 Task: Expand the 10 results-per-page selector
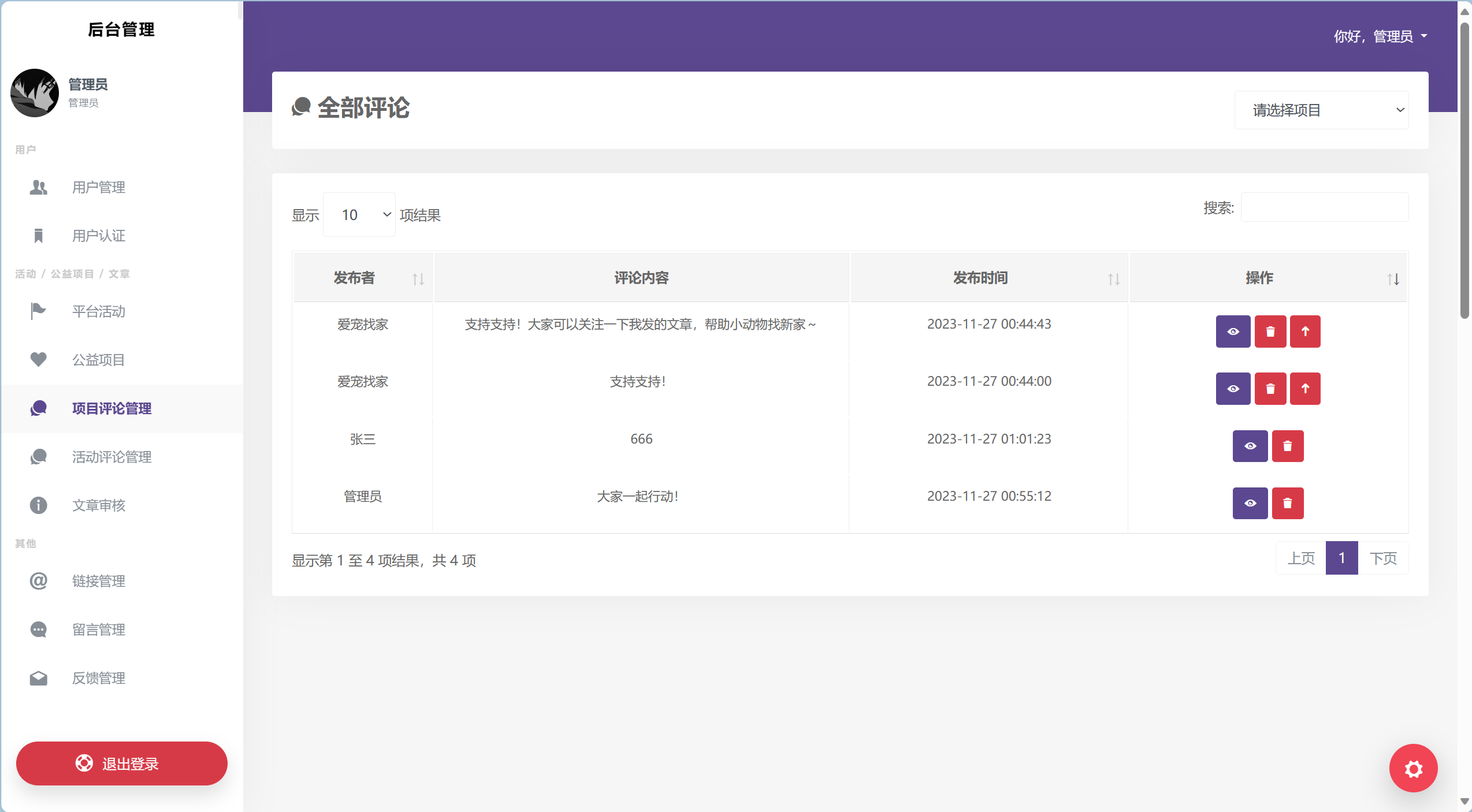[x=359, y=215]
